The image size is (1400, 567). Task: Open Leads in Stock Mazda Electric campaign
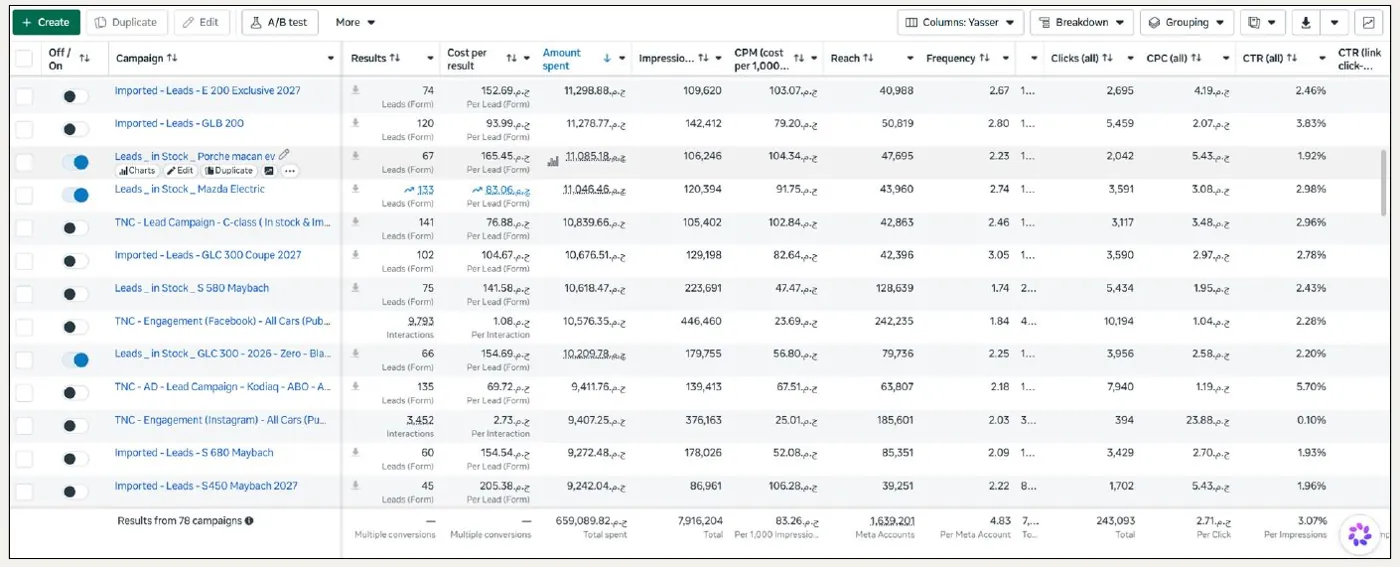(190, 189)
